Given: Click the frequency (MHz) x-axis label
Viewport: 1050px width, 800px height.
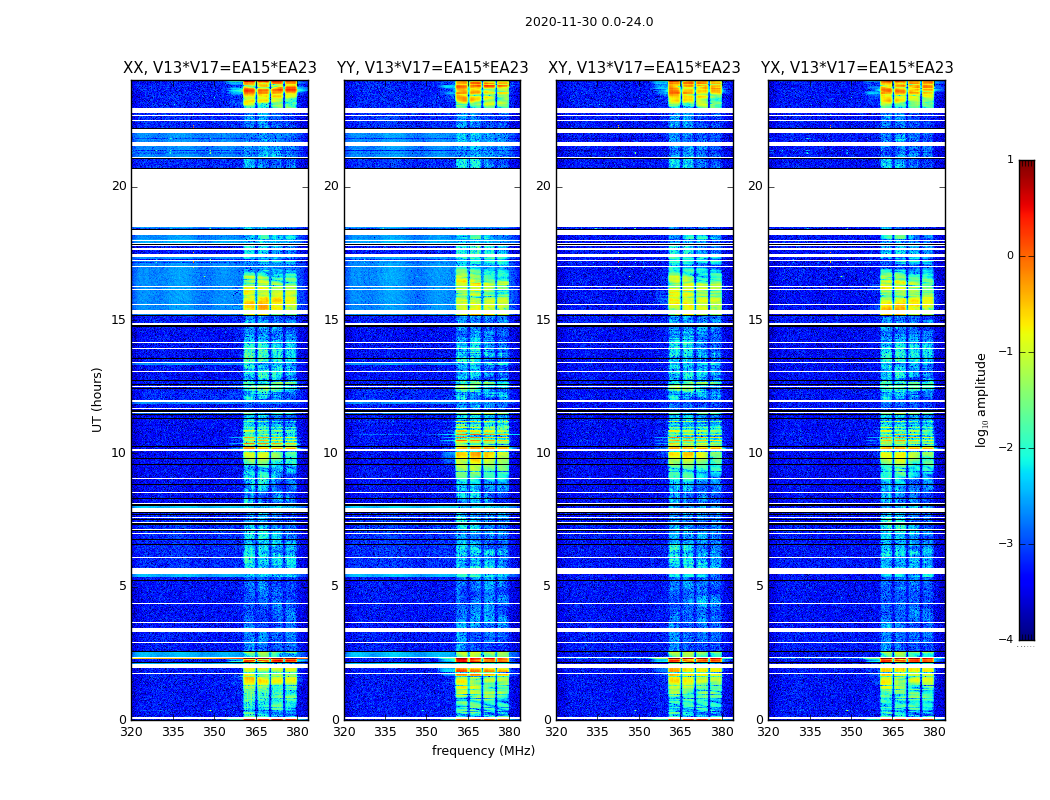Looking at the screenshot, I should 483,750.
